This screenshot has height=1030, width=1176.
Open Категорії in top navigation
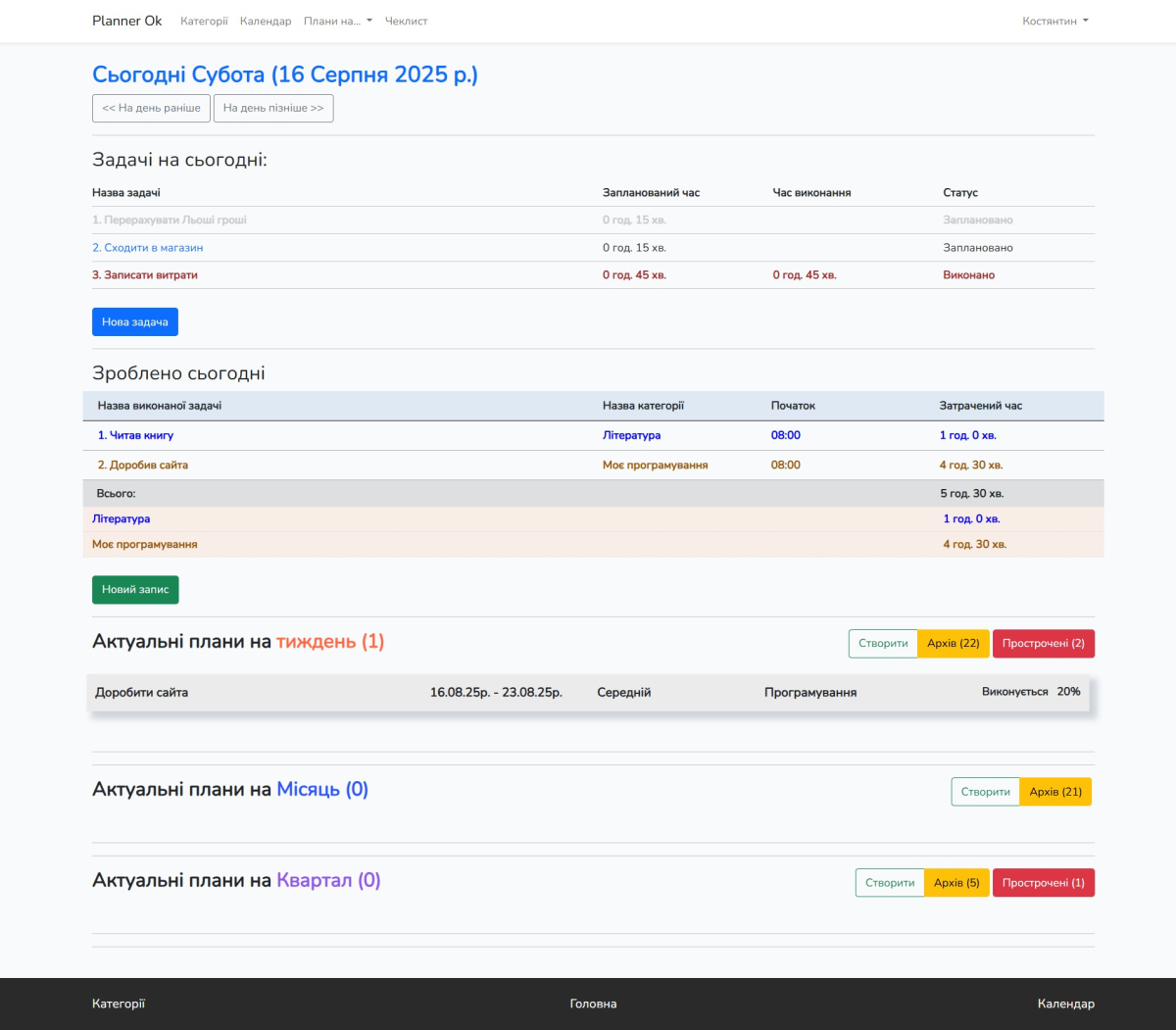click(x=204, y=22)
